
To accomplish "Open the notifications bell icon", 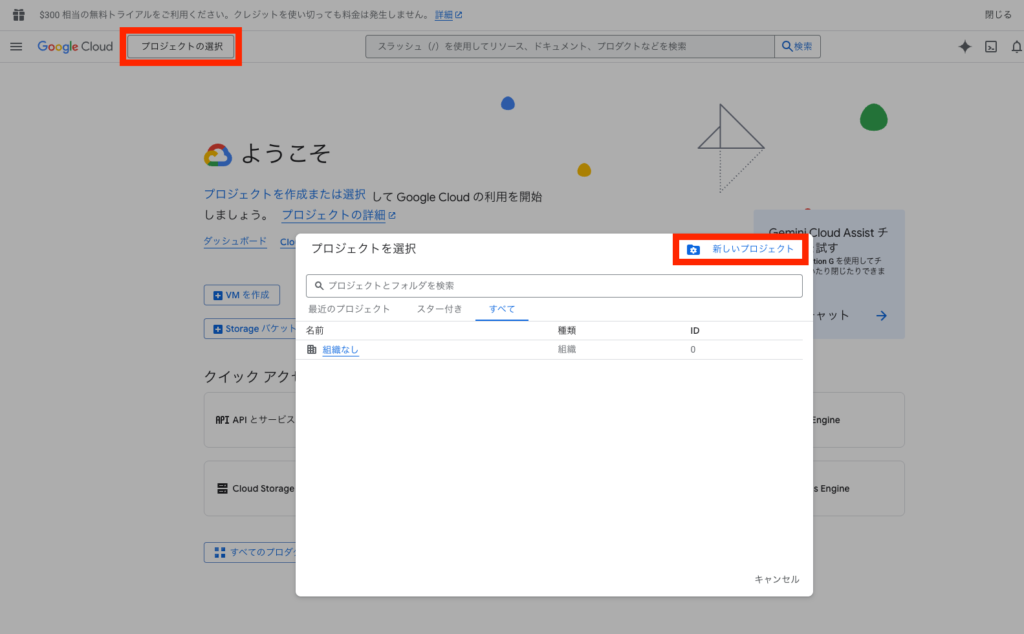I will 1016,47.
